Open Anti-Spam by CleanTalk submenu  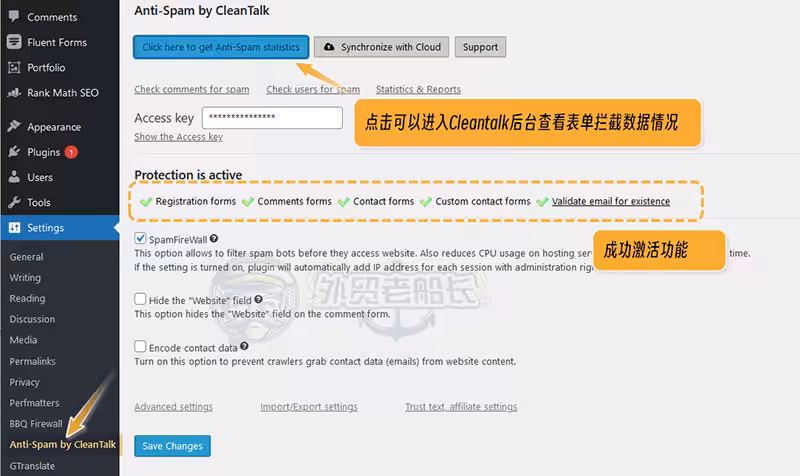coord(62,444)
